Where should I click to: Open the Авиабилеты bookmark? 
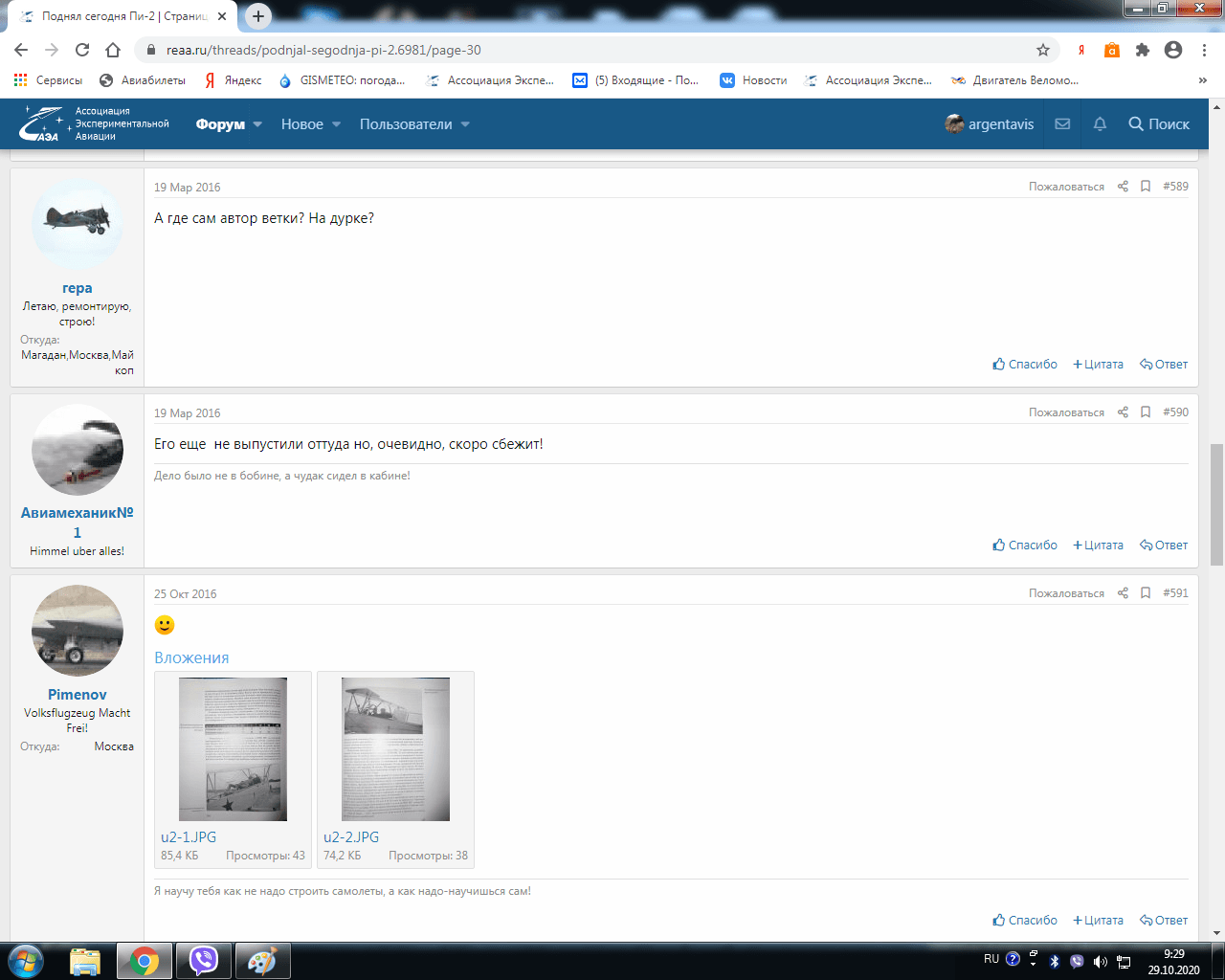[x=143, y=80]
